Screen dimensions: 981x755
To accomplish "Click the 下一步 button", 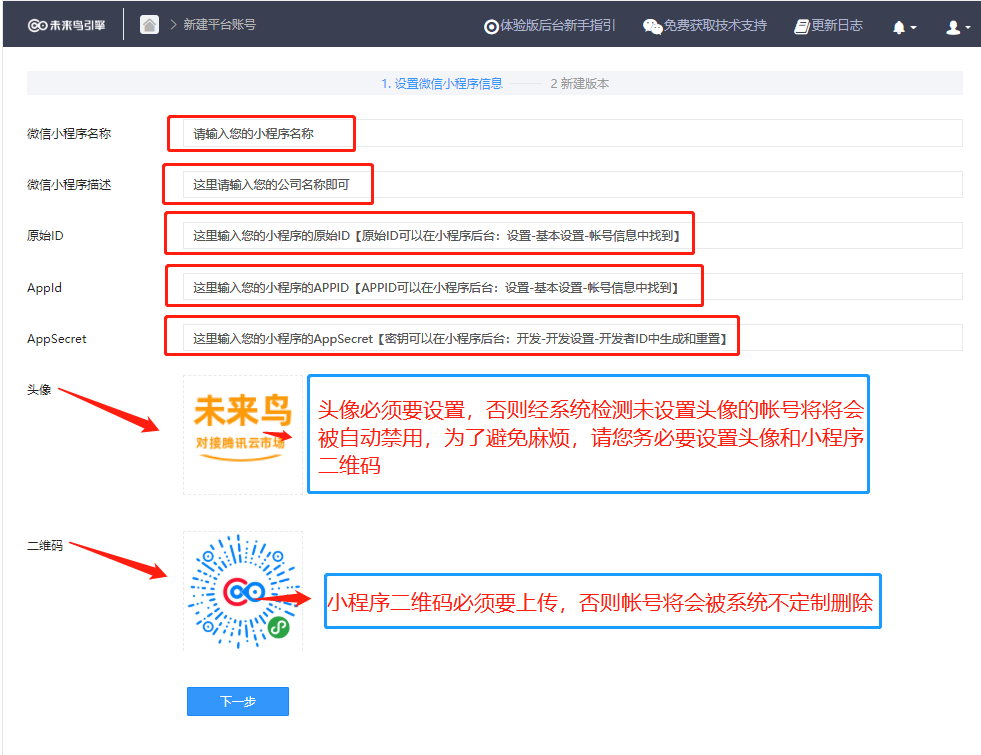I will click(238, 701).
